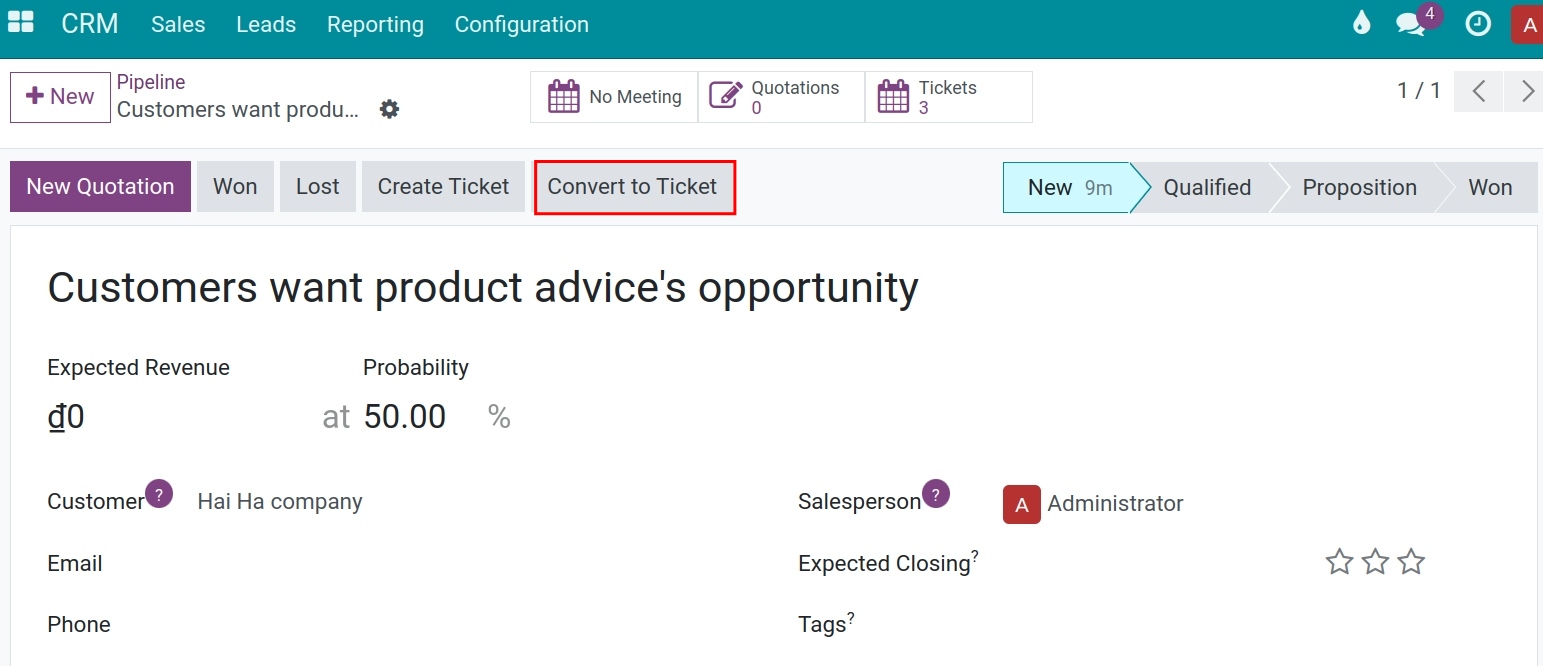Edit the opportunity title field
Viewport: 1543px width, 666px height.
point(483,288)
